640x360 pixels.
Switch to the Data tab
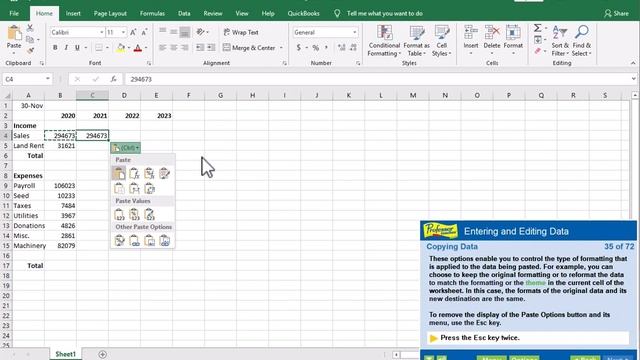click(184, 13)
